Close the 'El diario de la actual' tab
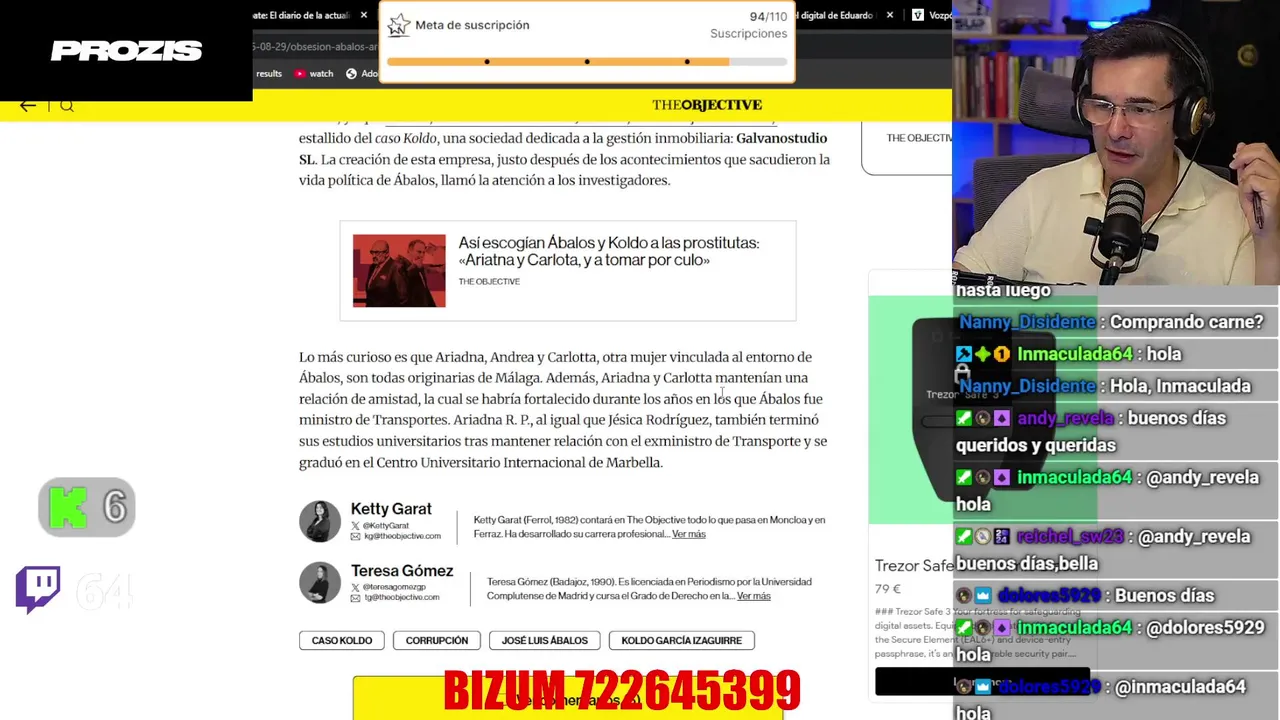 click(364, 15)
